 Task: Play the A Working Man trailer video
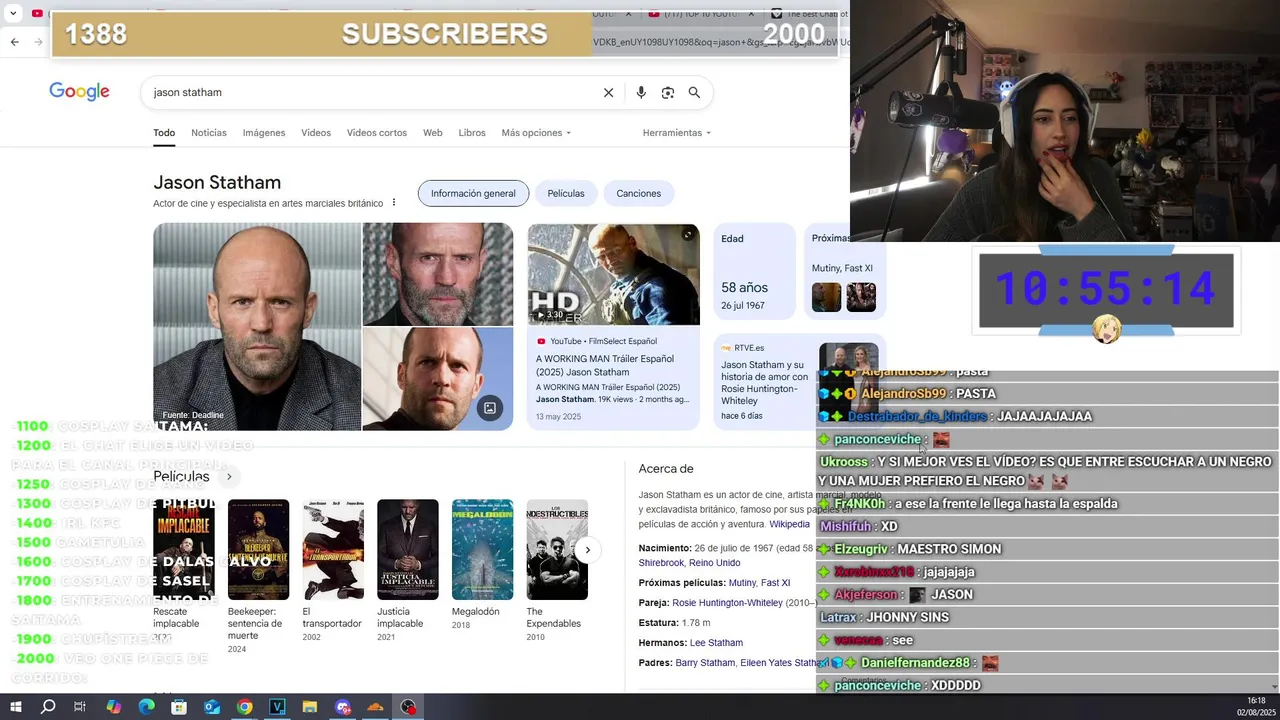tap(614, 274)
